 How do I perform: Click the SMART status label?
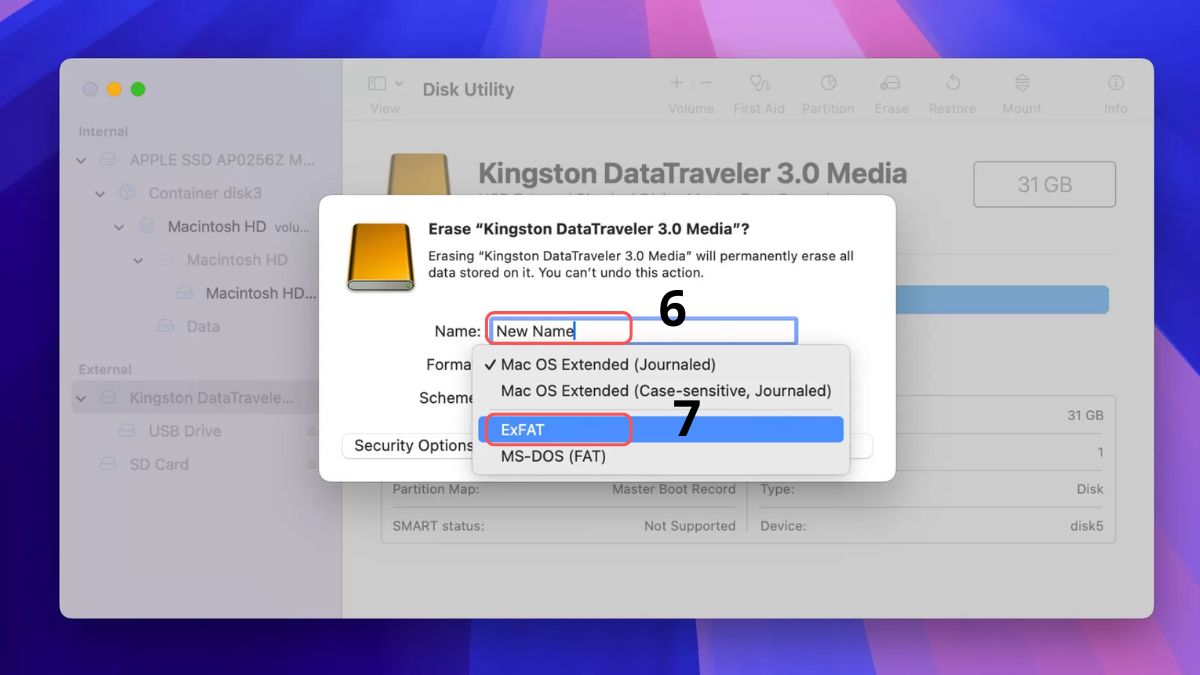click(438, 526)
